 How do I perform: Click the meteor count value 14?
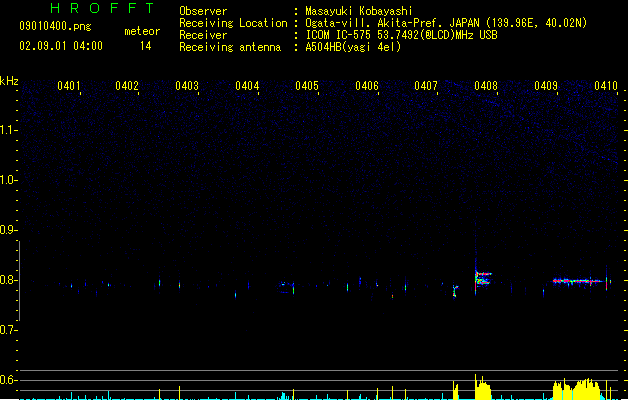pyautogui.click(x=146, y=46)
